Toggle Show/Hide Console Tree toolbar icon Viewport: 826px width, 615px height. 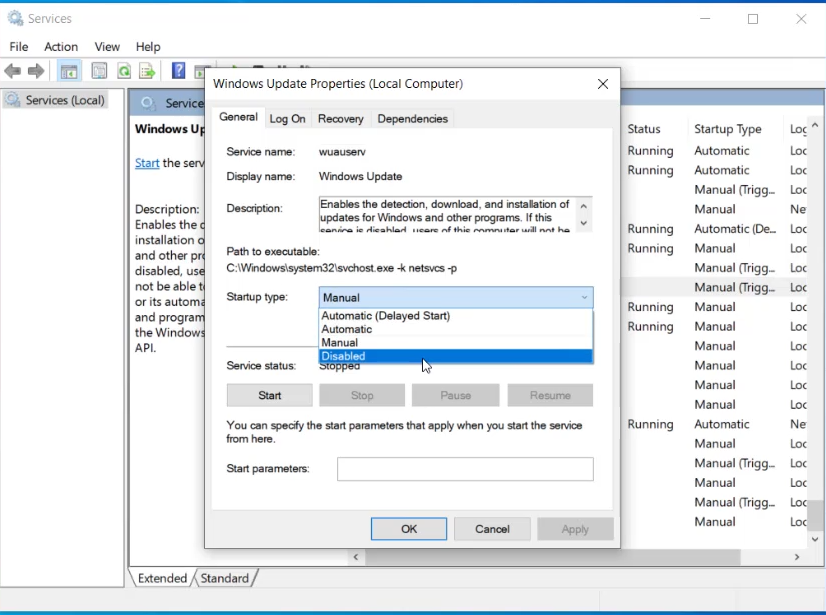click(x=69, y=71)
